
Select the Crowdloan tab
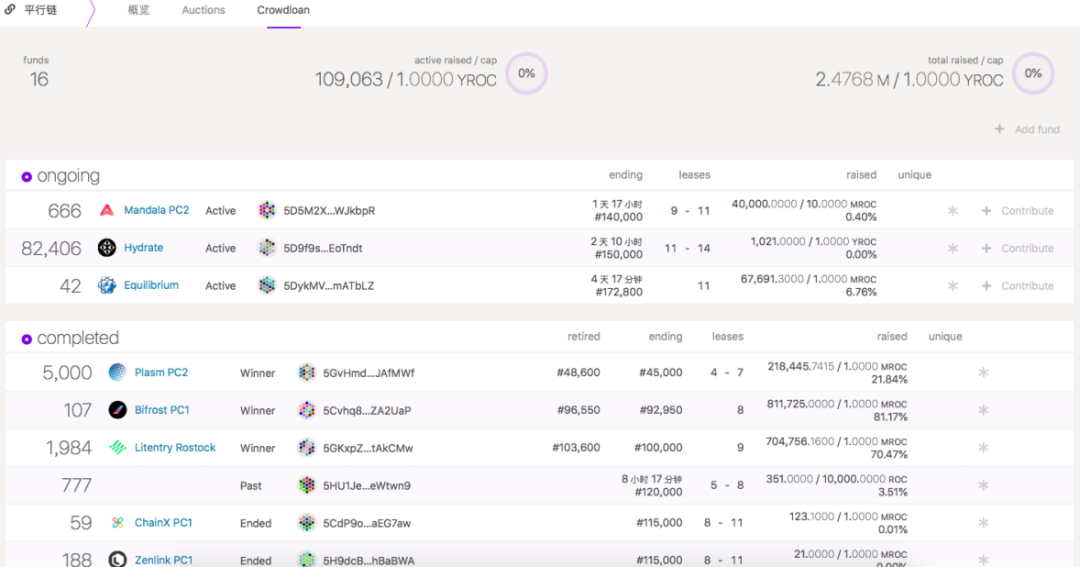pos(283,10)
